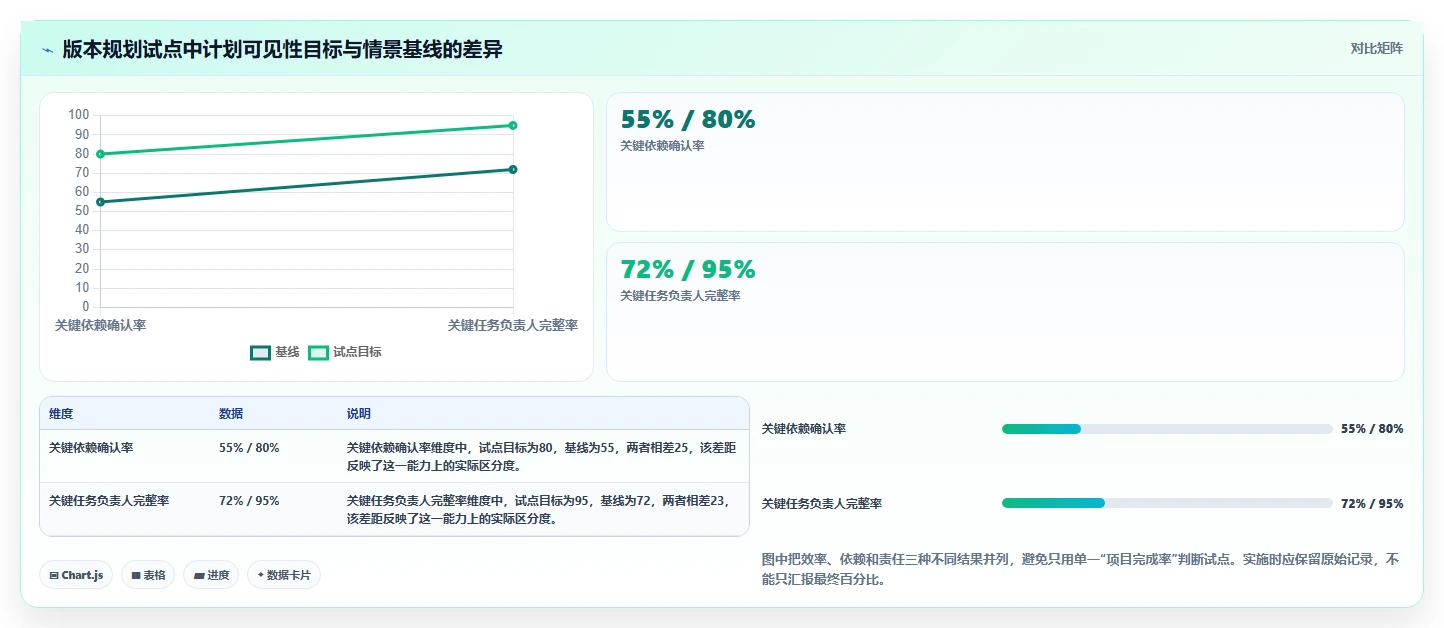
Task: Click the 基线 legend color box
Action: [260, 353]
